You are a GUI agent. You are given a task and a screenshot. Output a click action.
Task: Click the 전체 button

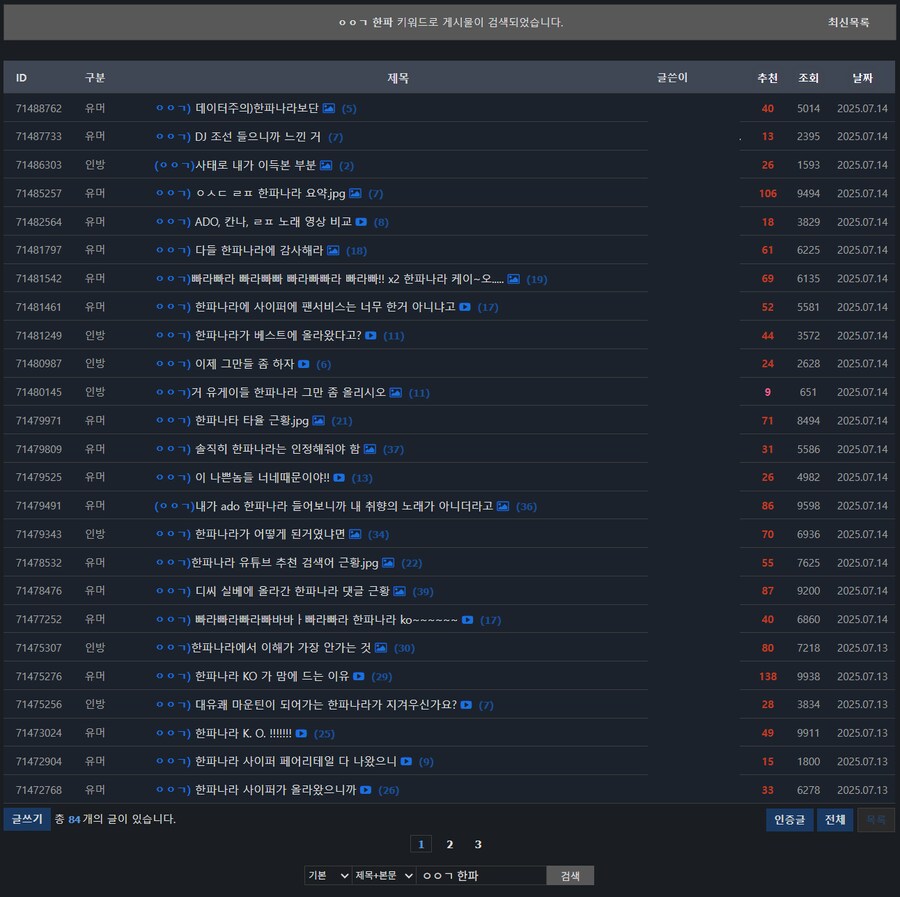coord(835,820)
